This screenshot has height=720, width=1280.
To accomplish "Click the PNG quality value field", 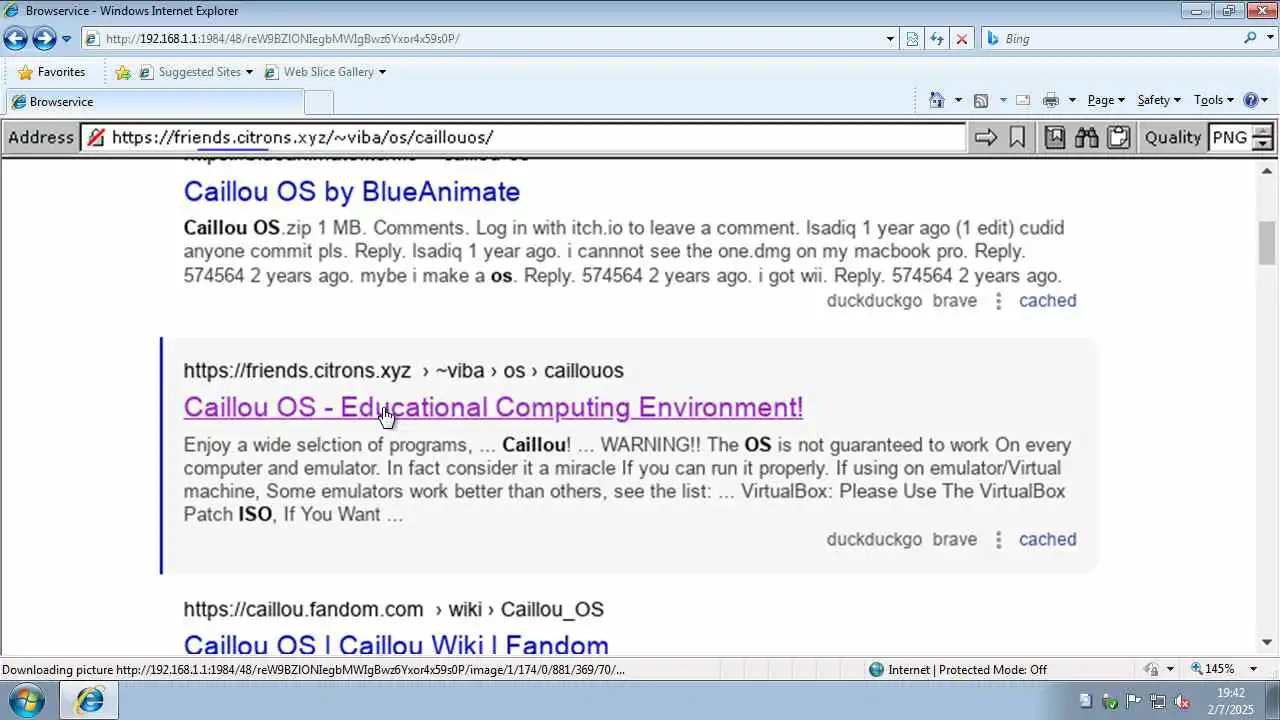I will (x=1230, y=138).
